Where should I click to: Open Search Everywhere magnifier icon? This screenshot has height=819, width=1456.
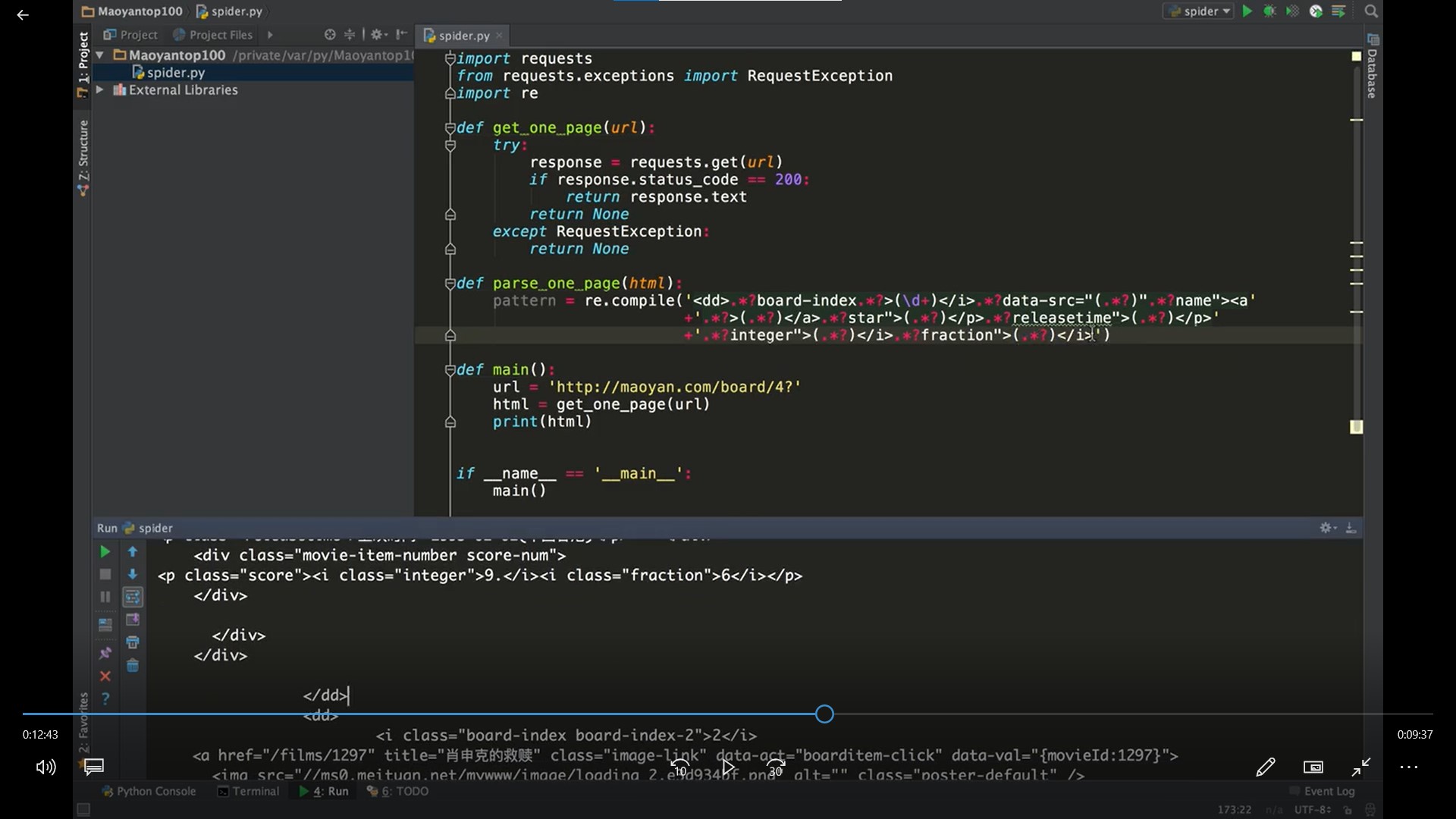click(x=1371, y=11)
